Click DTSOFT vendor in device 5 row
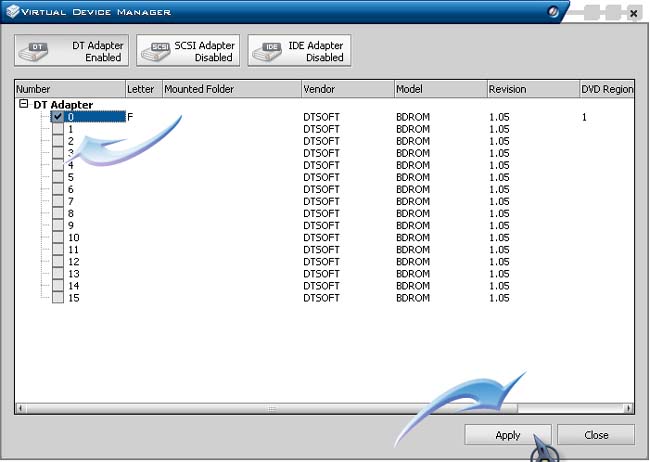This screenshot has height=462, width=650. [321, 178]
